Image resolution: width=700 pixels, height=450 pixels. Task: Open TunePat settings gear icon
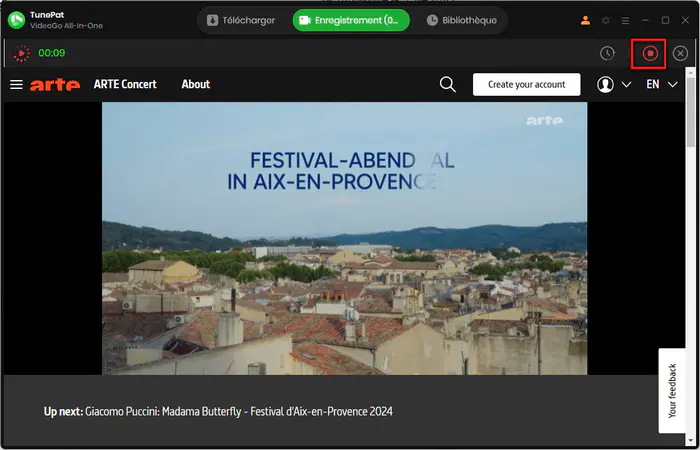coord(606,20)
